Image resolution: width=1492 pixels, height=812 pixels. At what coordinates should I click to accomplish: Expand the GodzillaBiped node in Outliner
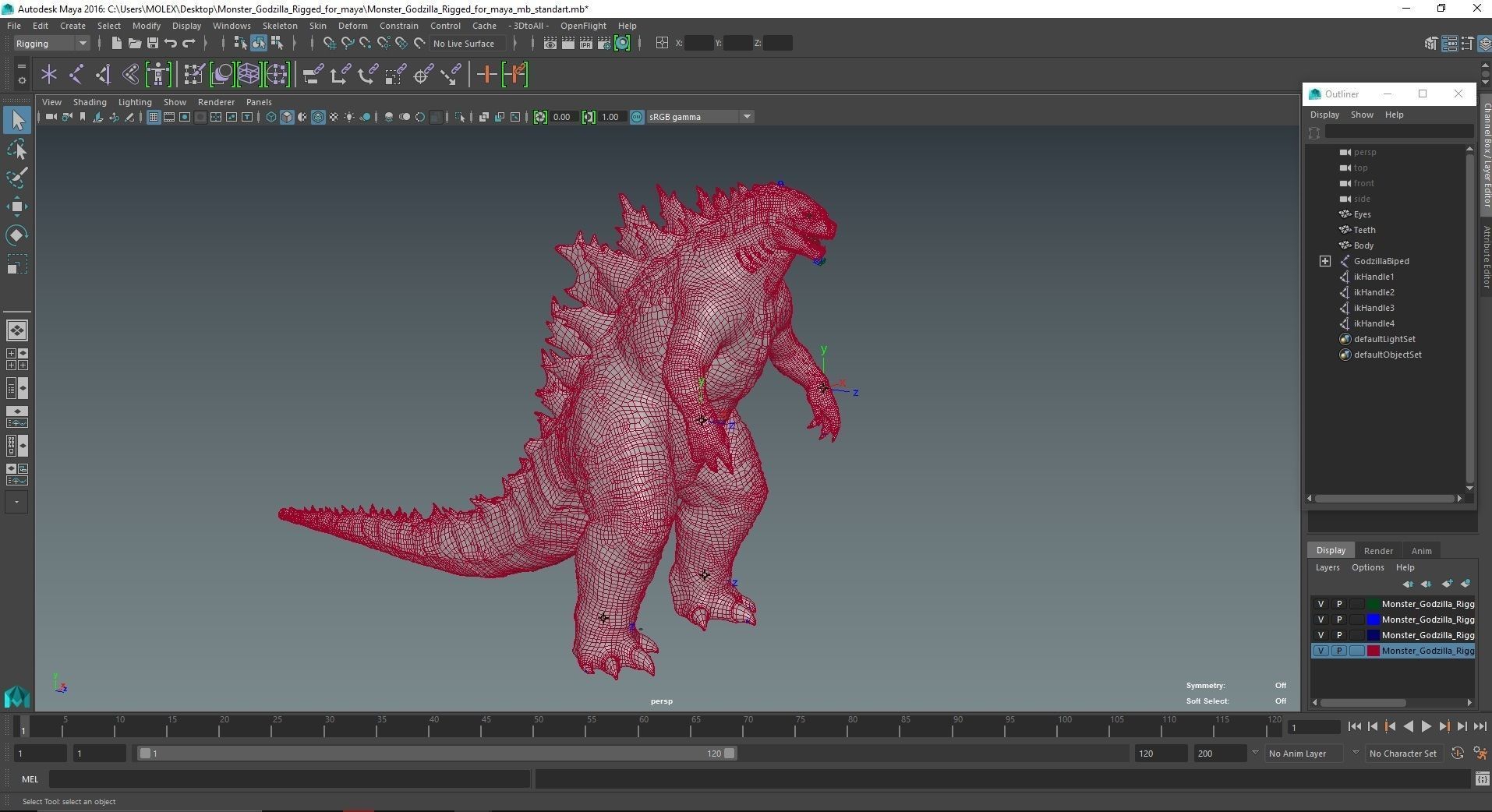1324,261
